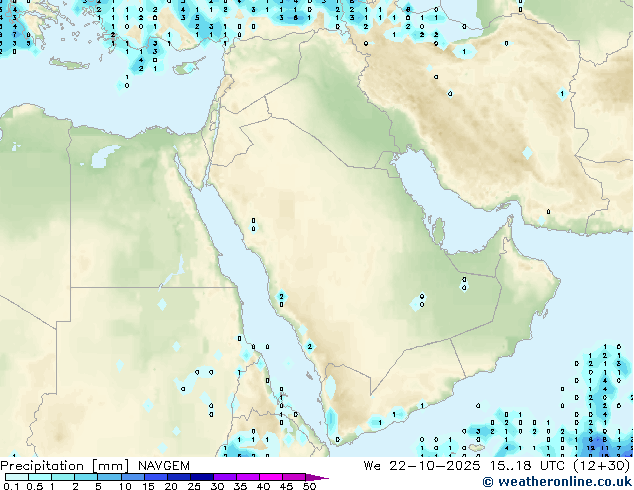Select the 0.1–0.5 mm legend swatch
The image size is (634, 490).
point(17,477)
